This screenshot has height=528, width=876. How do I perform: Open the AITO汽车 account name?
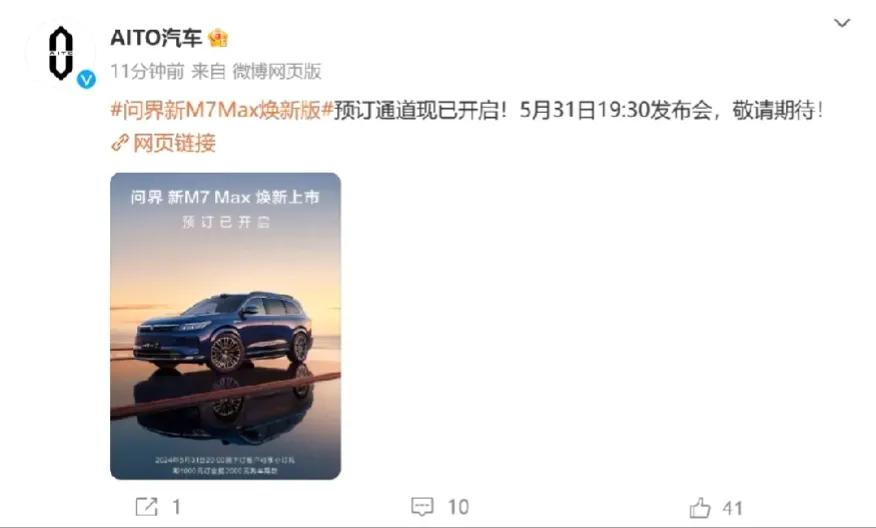tap(156, 38)
